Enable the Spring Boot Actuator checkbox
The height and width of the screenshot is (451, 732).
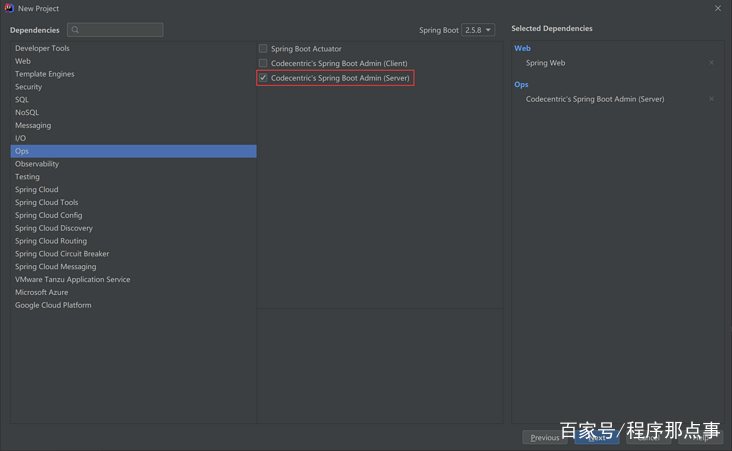tap(263, 49)
